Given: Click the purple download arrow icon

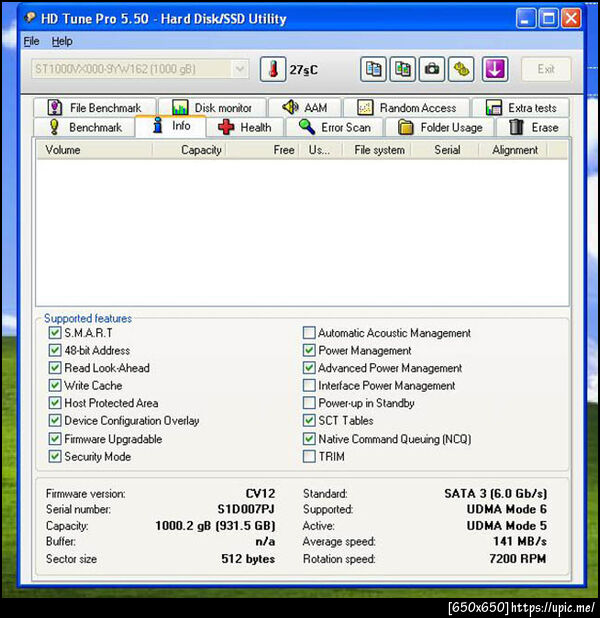Looking at the screenshot, I should [495, 69].
